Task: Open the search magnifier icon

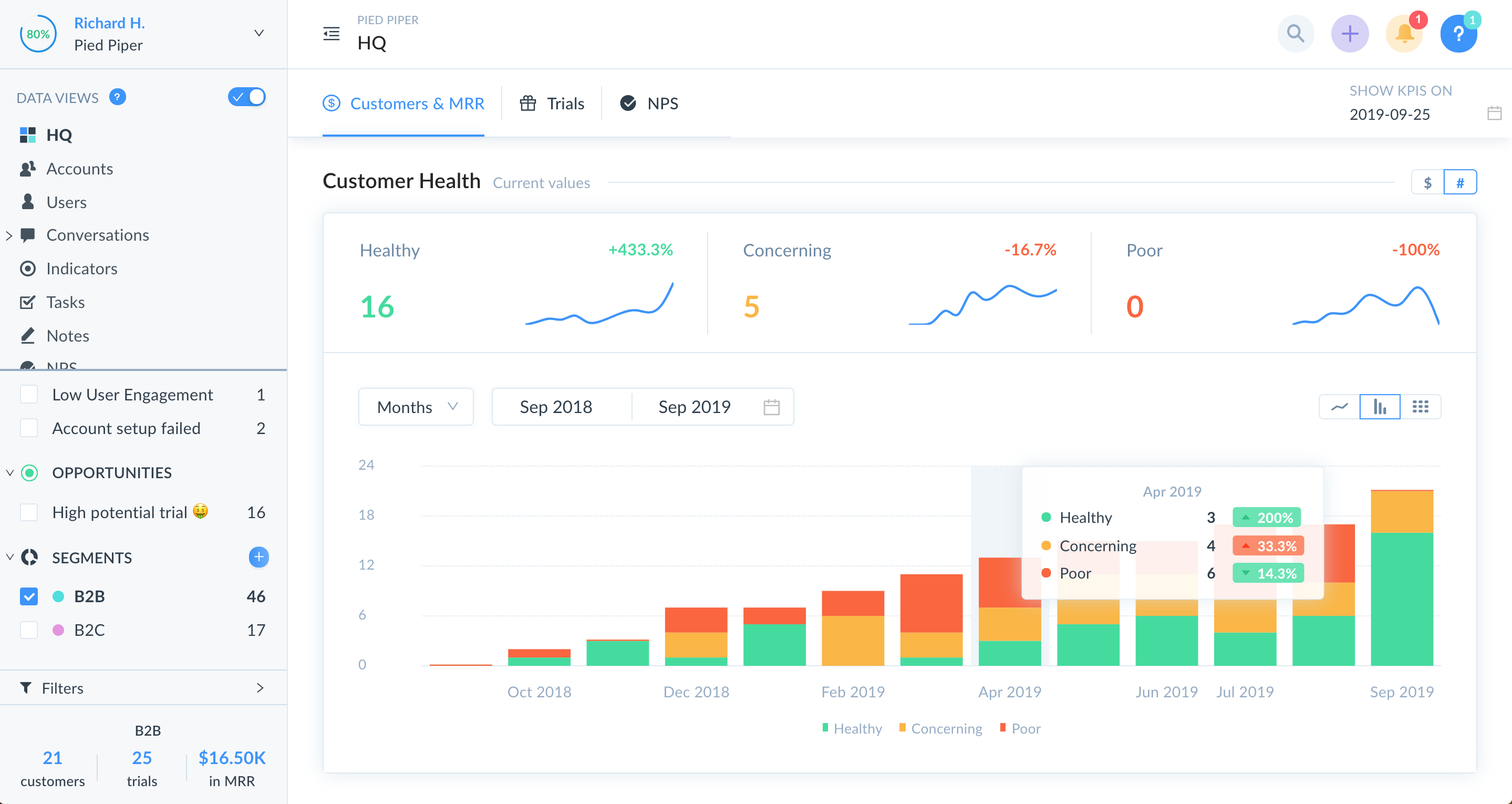Action: click(1296, 34)
